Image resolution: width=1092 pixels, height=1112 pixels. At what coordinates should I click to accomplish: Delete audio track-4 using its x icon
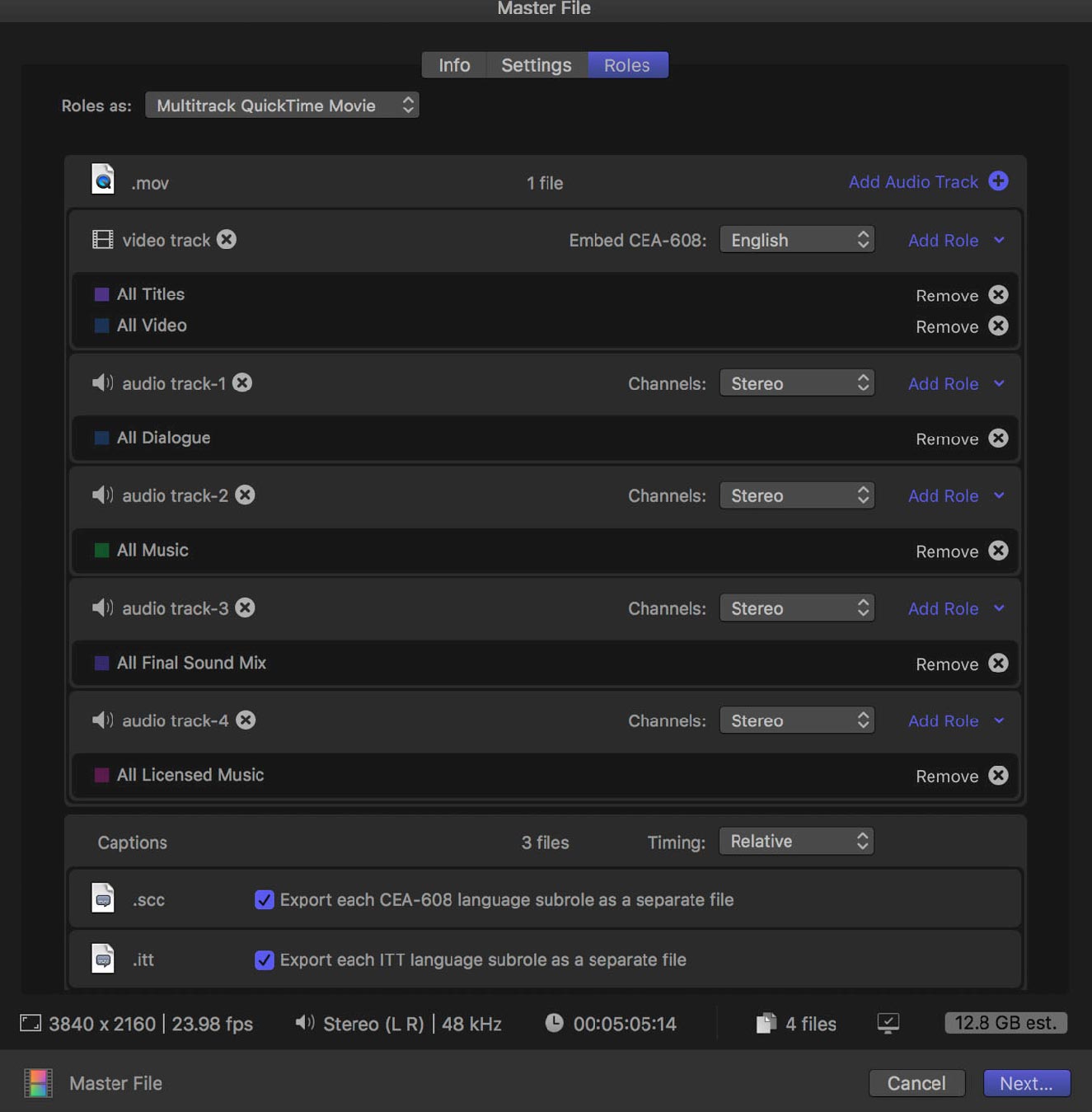[246, 720]
